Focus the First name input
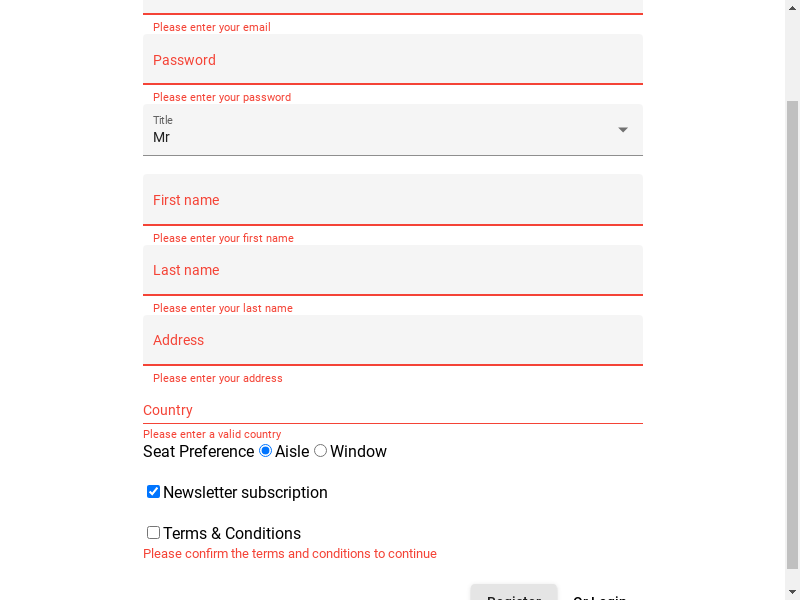The height and width of the screenshot is (600, 800). 392,200
